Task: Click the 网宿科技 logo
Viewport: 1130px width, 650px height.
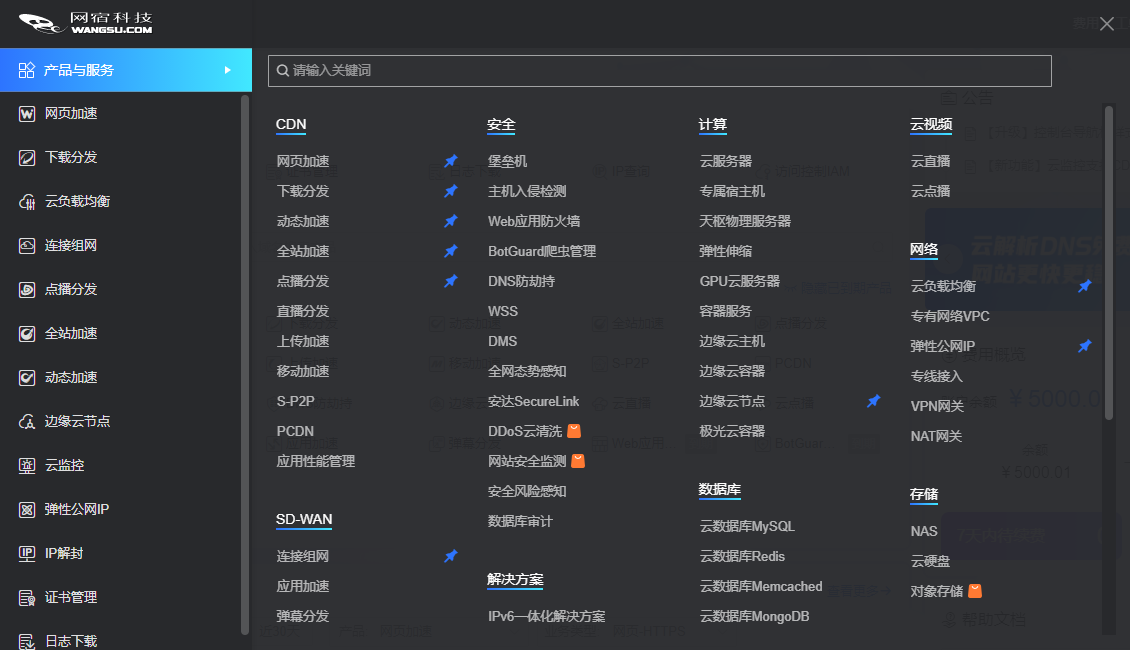Action: click(86, 24)
